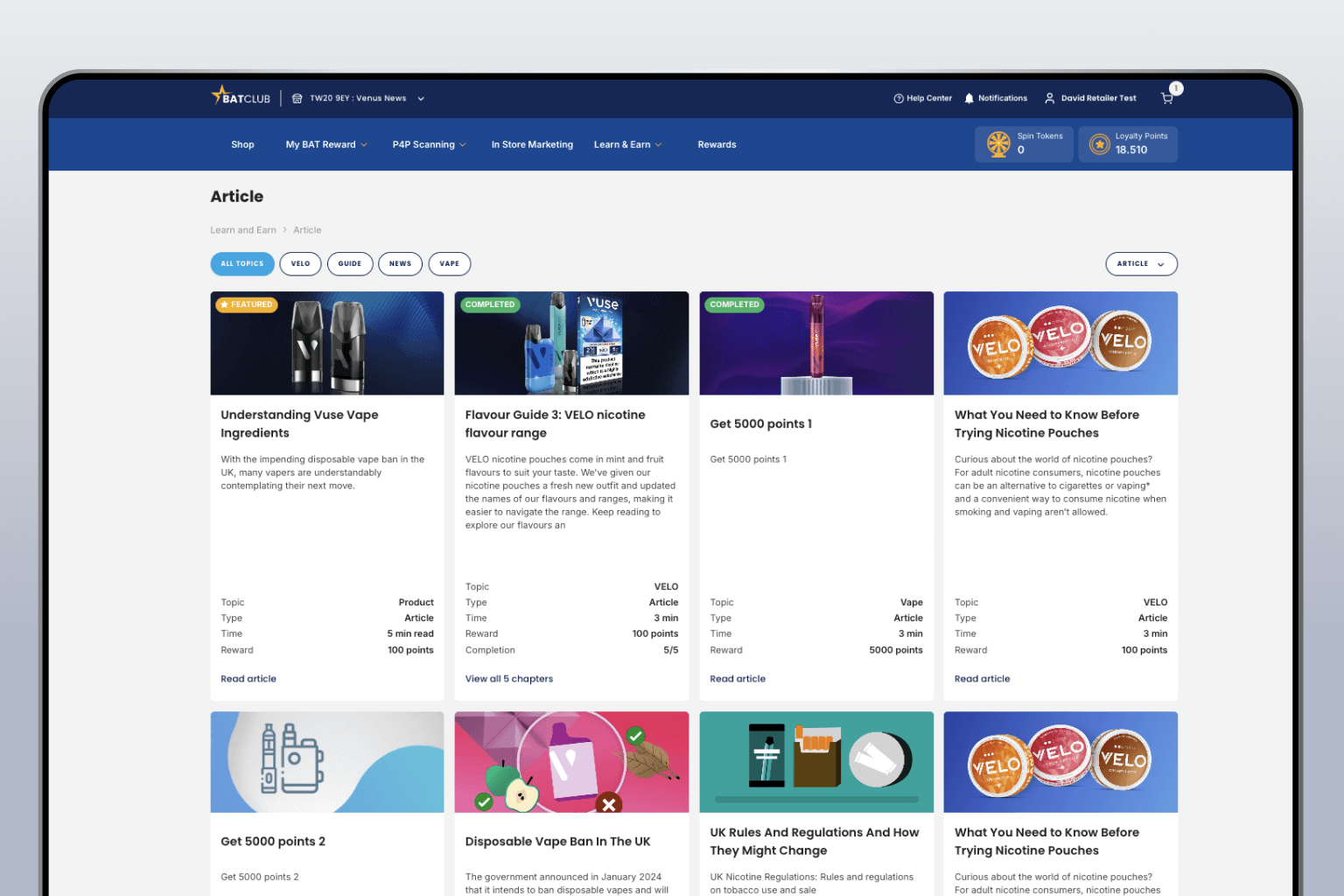This screenshot has width=1344, height=896.
Task: Expand the Learn & Earn menu chevron
Action: (x=659, y=145)
